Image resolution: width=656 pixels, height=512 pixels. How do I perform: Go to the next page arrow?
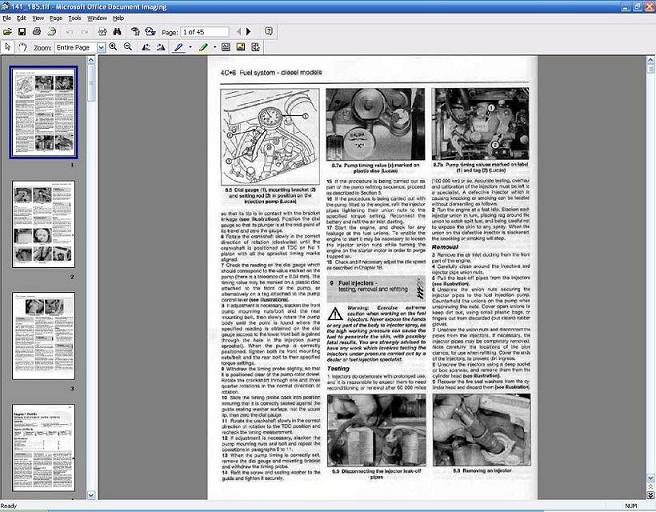coord(248,32)
